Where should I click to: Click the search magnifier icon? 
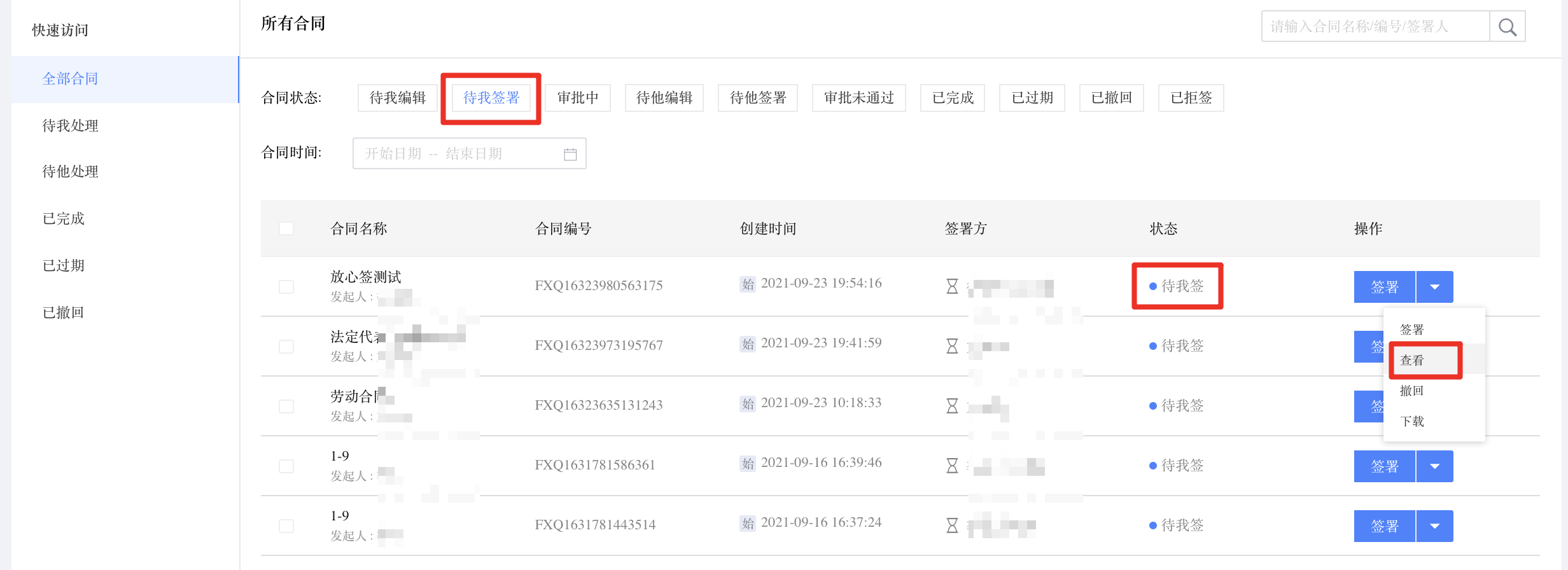tap(1507, 27)
